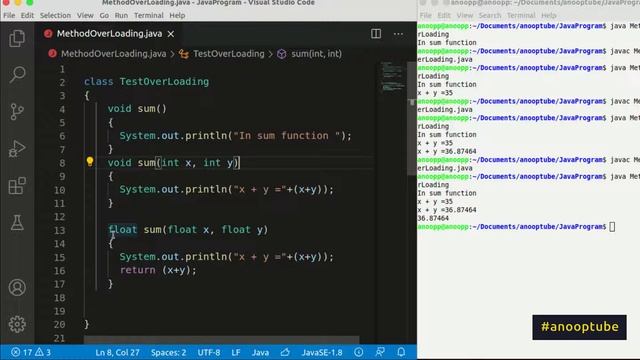Open the File menu in VS Code
The width and height of the screenshot is (640, 360).
tap(9, 16)
